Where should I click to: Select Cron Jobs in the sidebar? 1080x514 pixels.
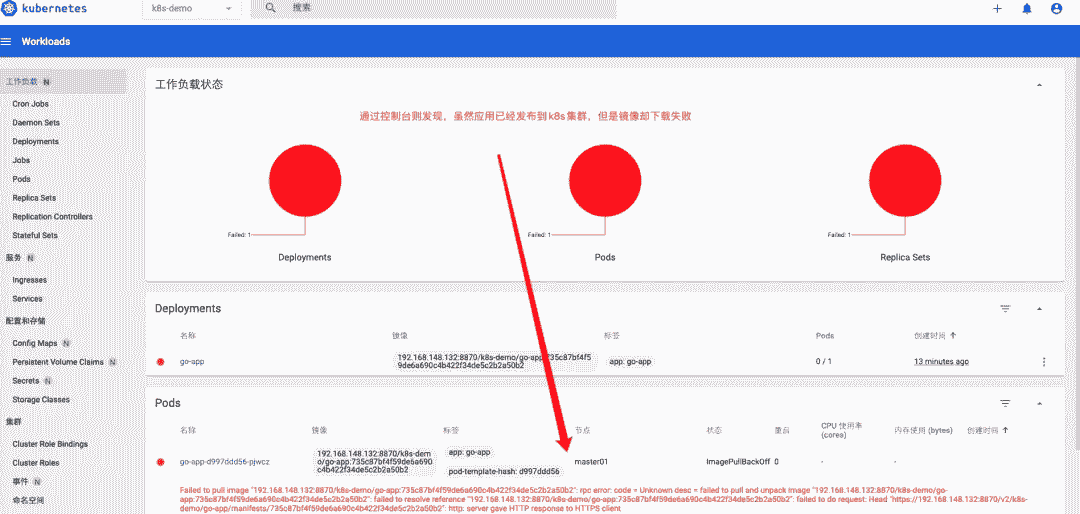click(30, 104)
